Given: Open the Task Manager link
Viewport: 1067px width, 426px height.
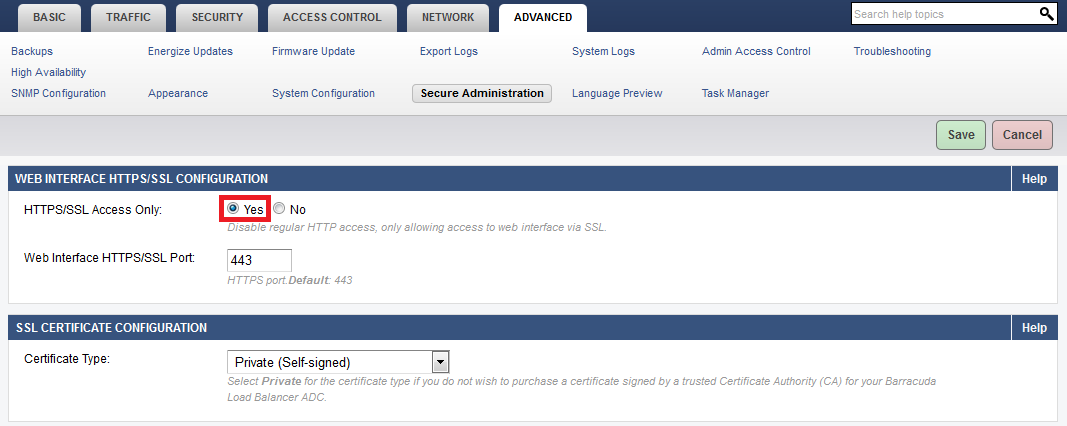Looking at the screenshot, I should click(x=735, y=93).
